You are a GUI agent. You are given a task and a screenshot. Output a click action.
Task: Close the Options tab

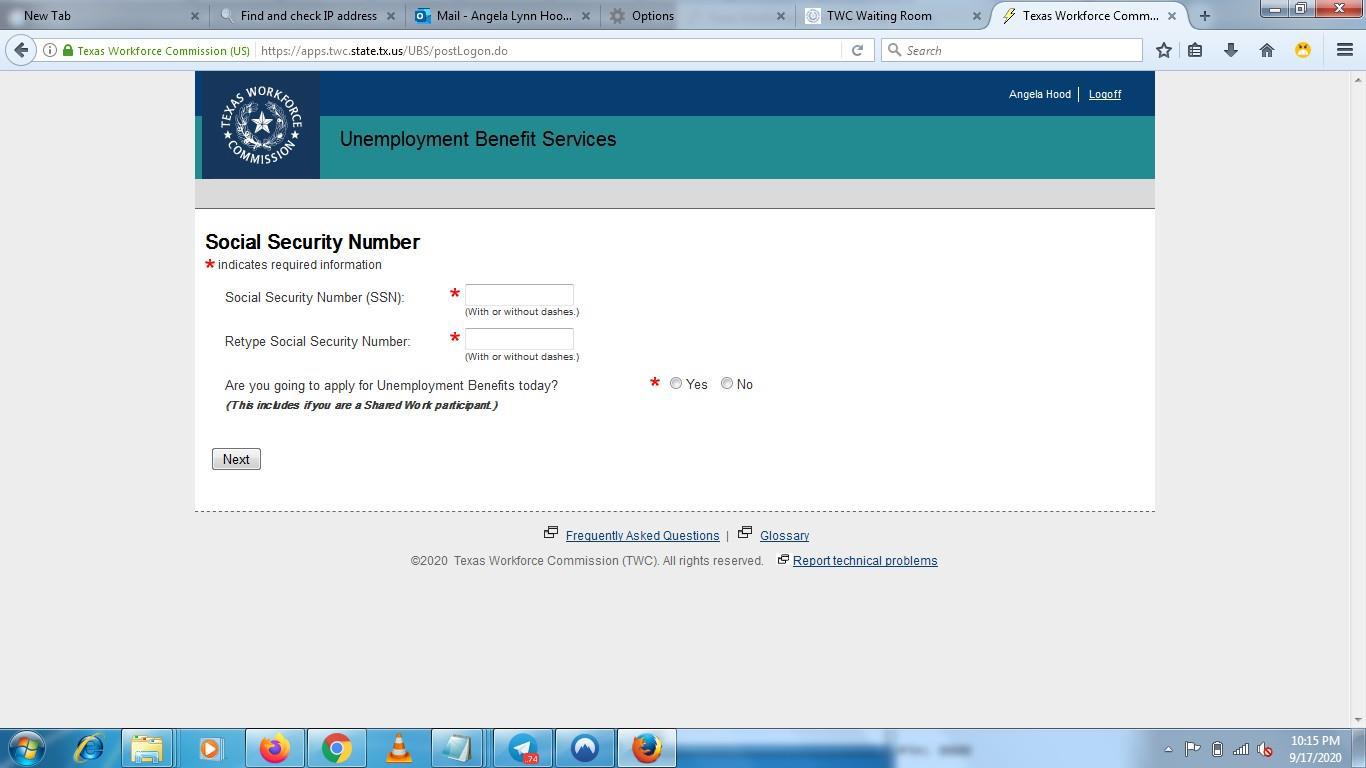pos(781,16)
